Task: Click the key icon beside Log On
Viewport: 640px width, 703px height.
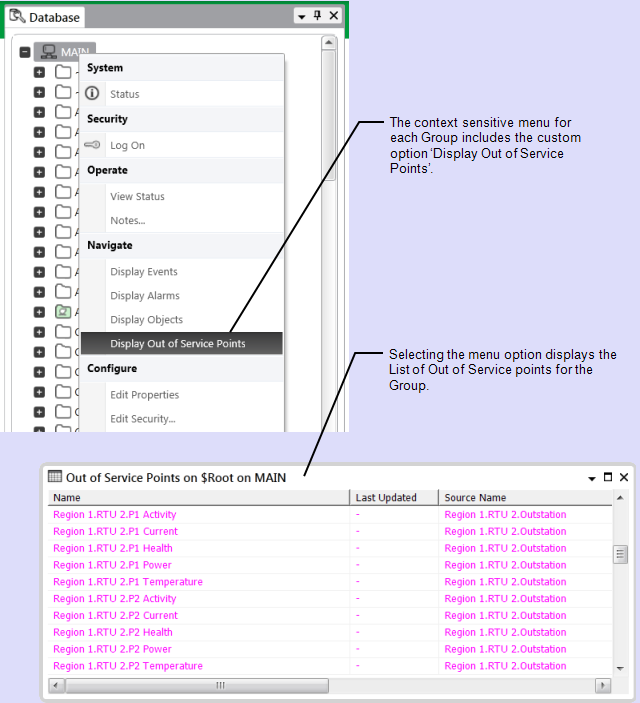Action: coord(92,145)
